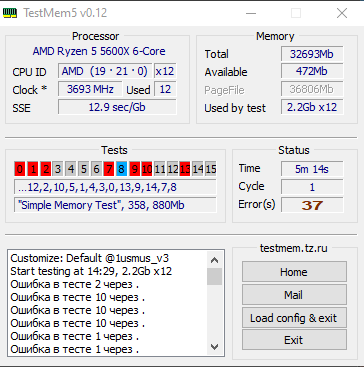Click the Time value 5m 14s

(x=312, y=169)
